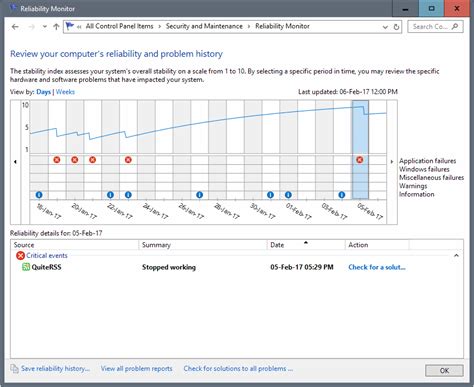Sort details by the Source column

coord(75,245)
